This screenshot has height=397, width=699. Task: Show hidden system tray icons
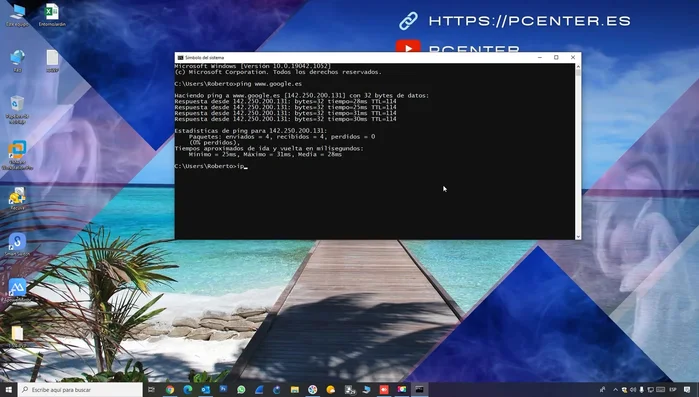coord(615,389)
